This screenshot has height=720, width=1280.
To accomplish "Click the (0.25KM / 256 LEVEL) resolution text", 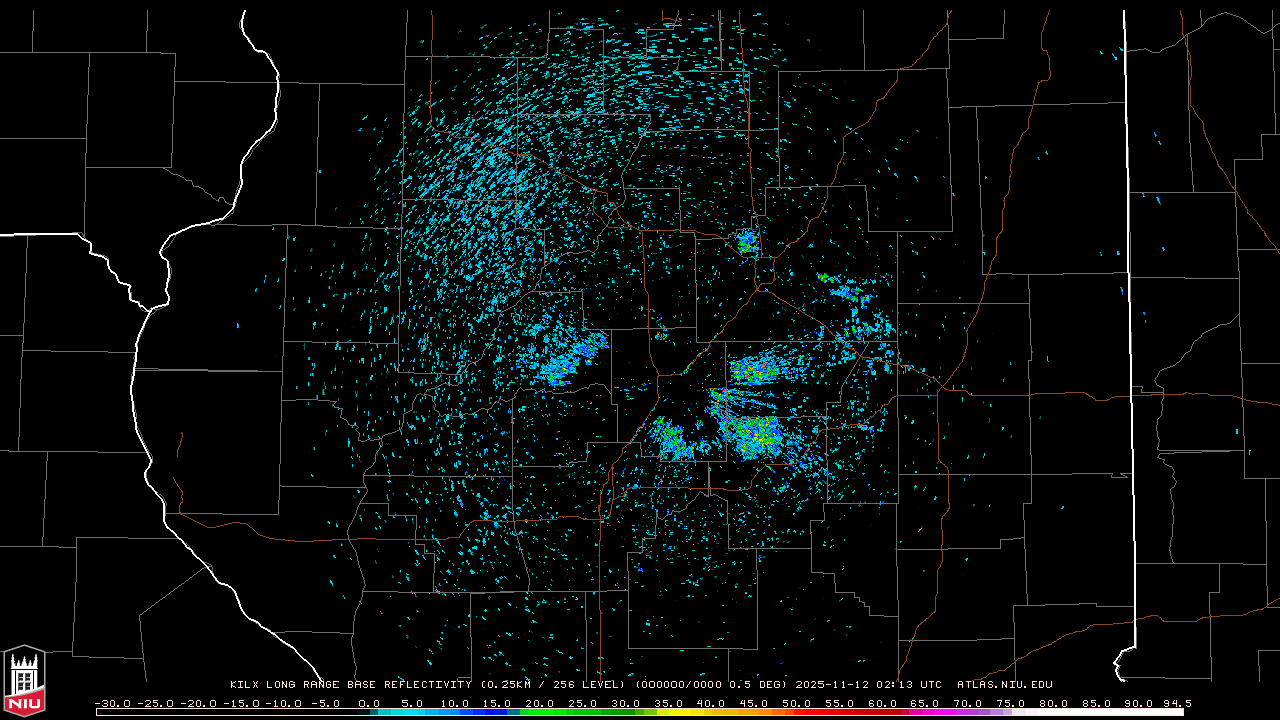I will tap(553, 685).
